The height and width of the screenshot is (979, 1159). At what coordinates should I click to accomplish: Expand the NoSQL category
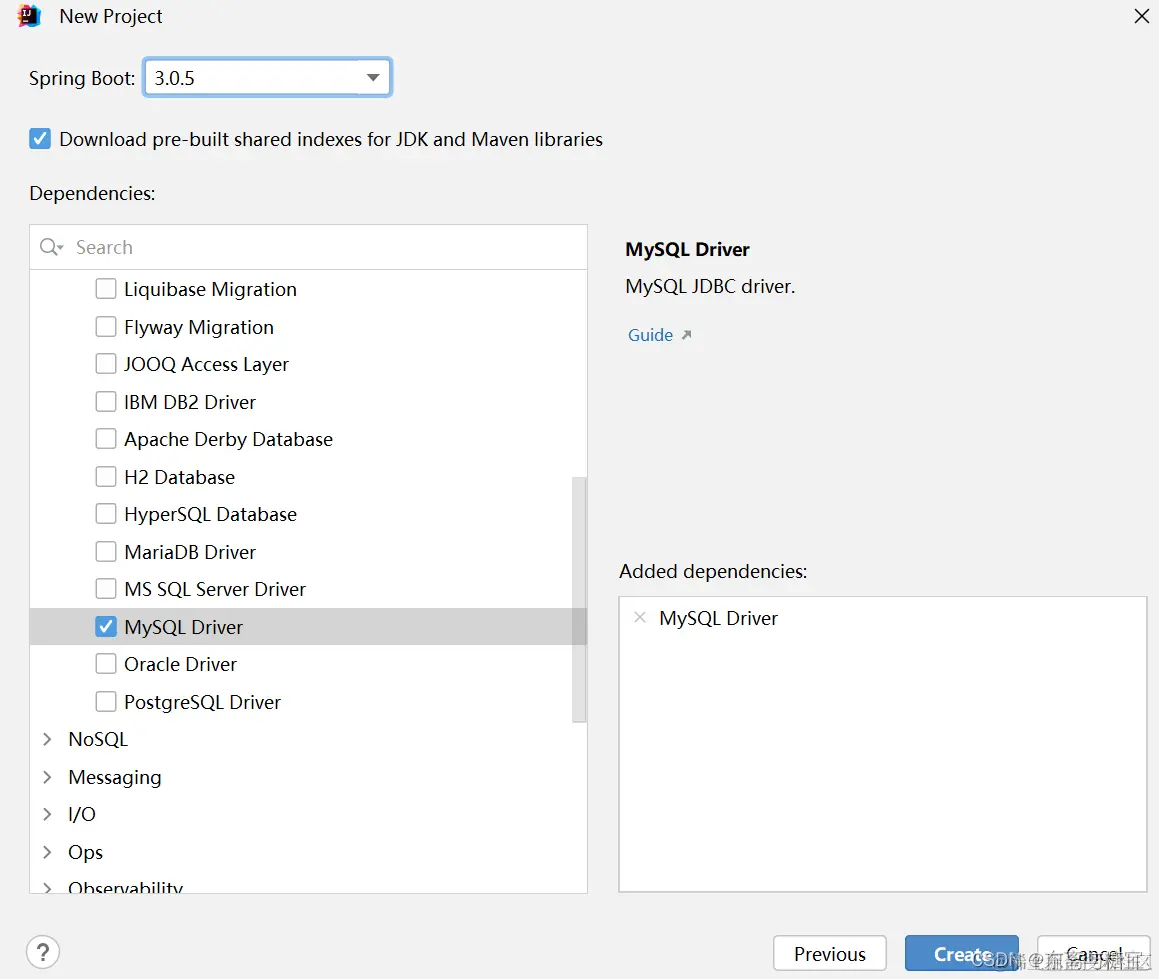pyautogui.click(x=47, y=739)
